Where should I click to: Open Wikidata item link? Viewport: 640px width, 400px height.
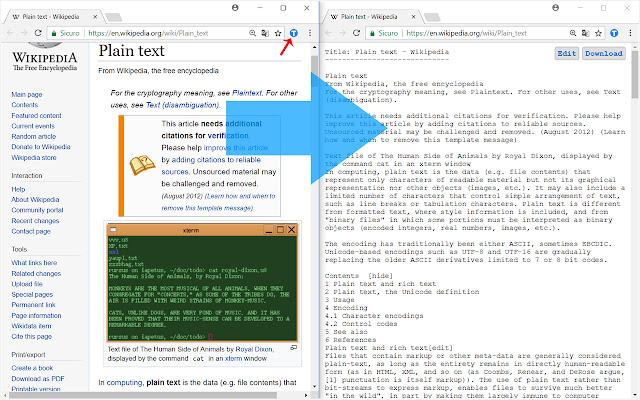tap(31, 326)
